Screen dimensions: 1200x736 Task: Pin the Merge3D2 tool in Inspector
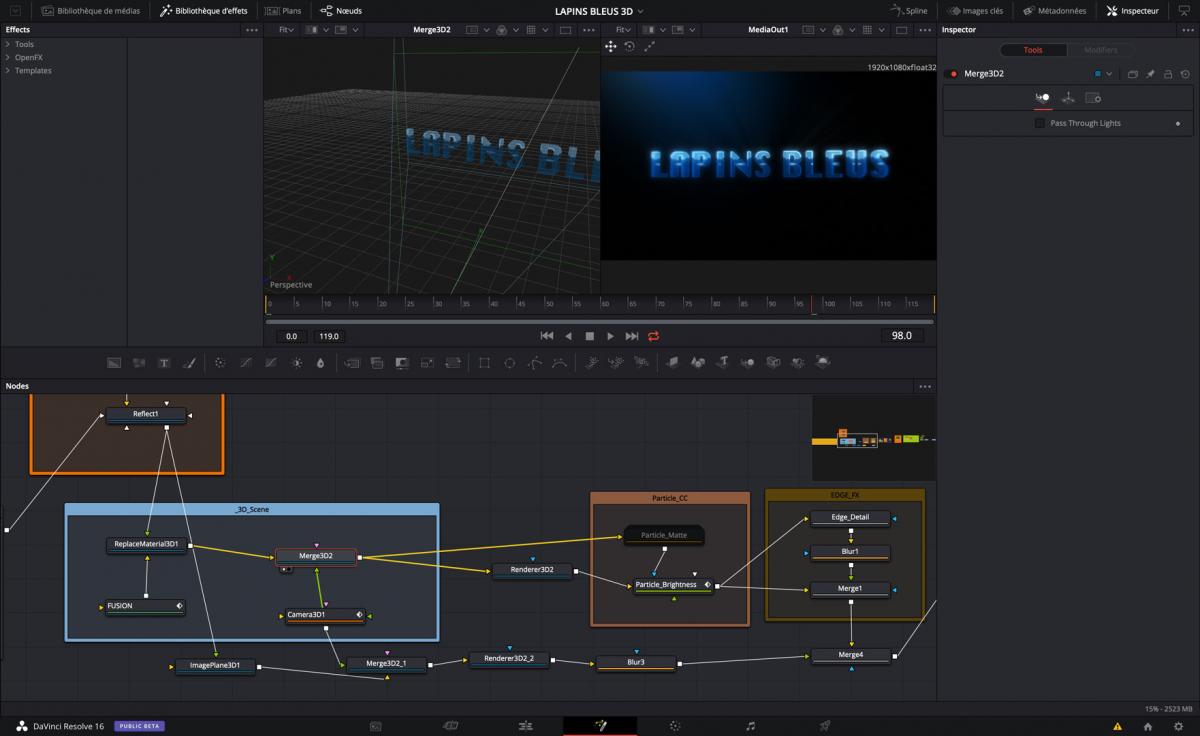[x=1150, y=74]
